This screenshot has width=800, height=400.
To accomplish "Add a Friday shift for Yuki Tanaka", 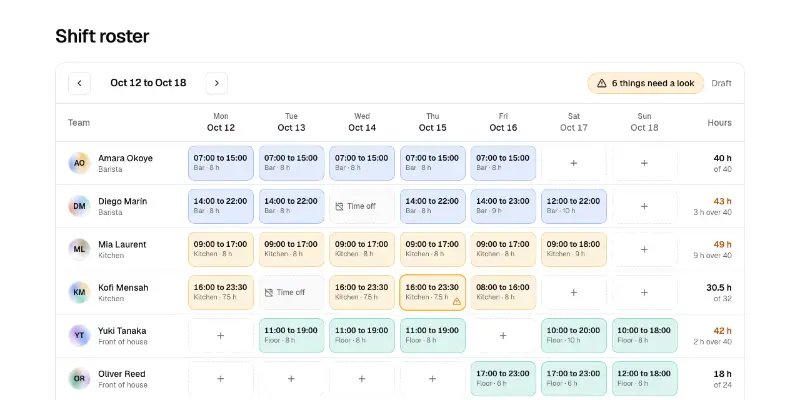I will 503,336.
